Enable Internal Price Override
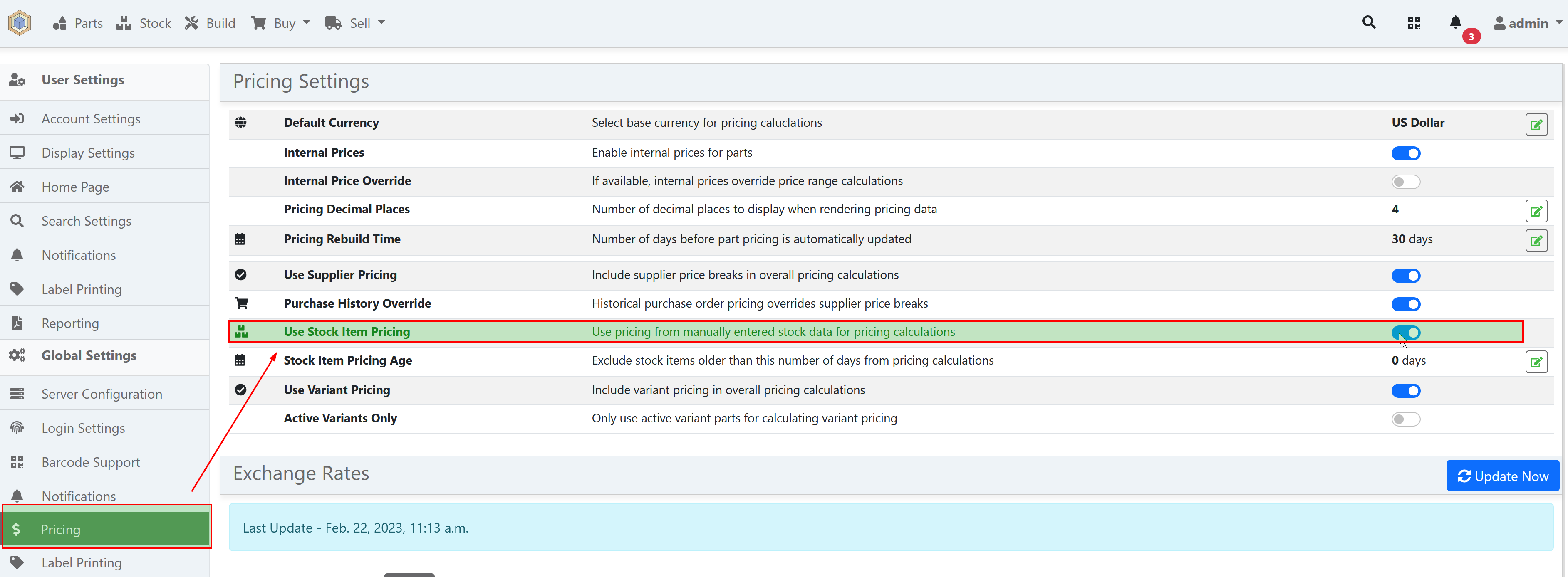Screen dimensions: 1568x577 click(x=1406, y=181)
